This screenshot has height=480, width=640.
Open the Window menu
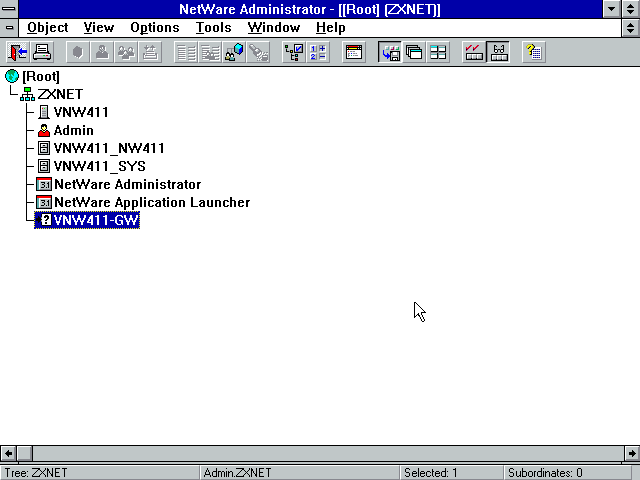pyautogui.click(x=273, y=28)
